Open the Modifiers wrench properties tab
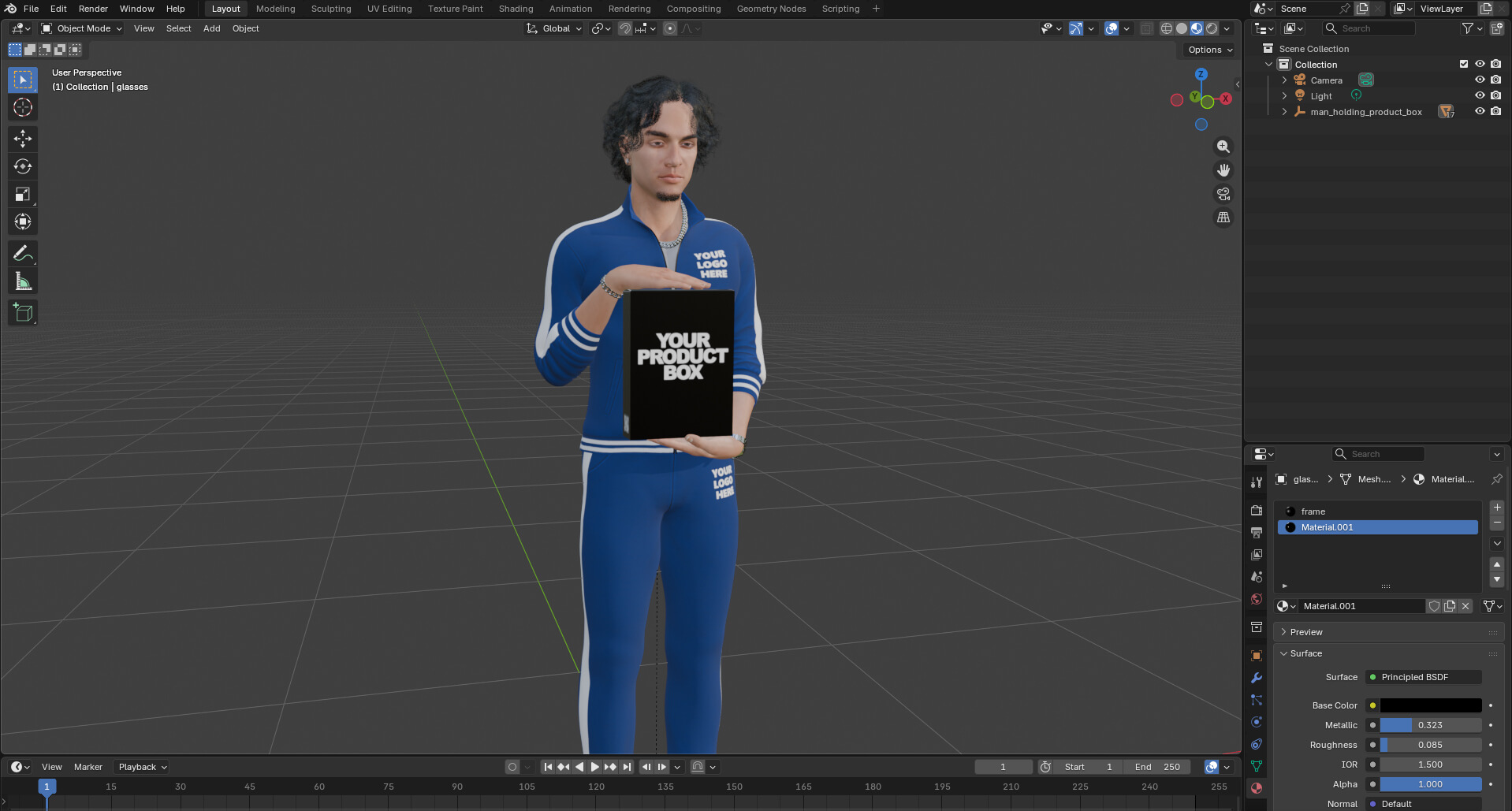This screenshot has width=1512, height=811. 1257,678
